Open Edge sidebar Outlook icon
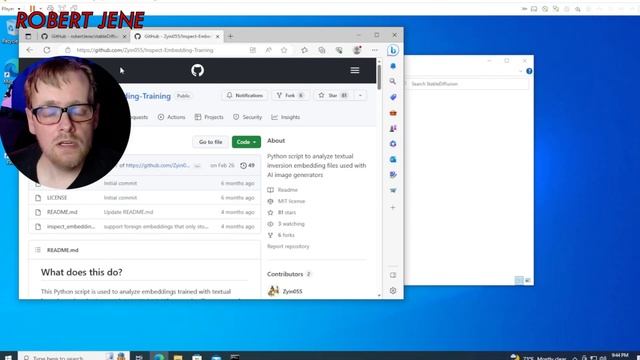Viewport: 640px width, 360px height. click(x=393, y=159)
